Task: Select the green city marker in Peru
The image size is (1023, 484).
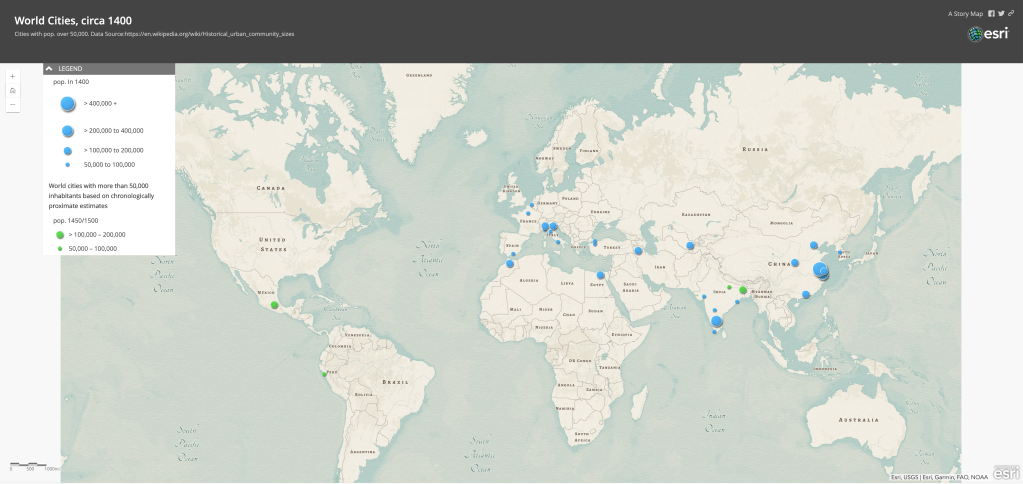Action: tap(321, 374)
